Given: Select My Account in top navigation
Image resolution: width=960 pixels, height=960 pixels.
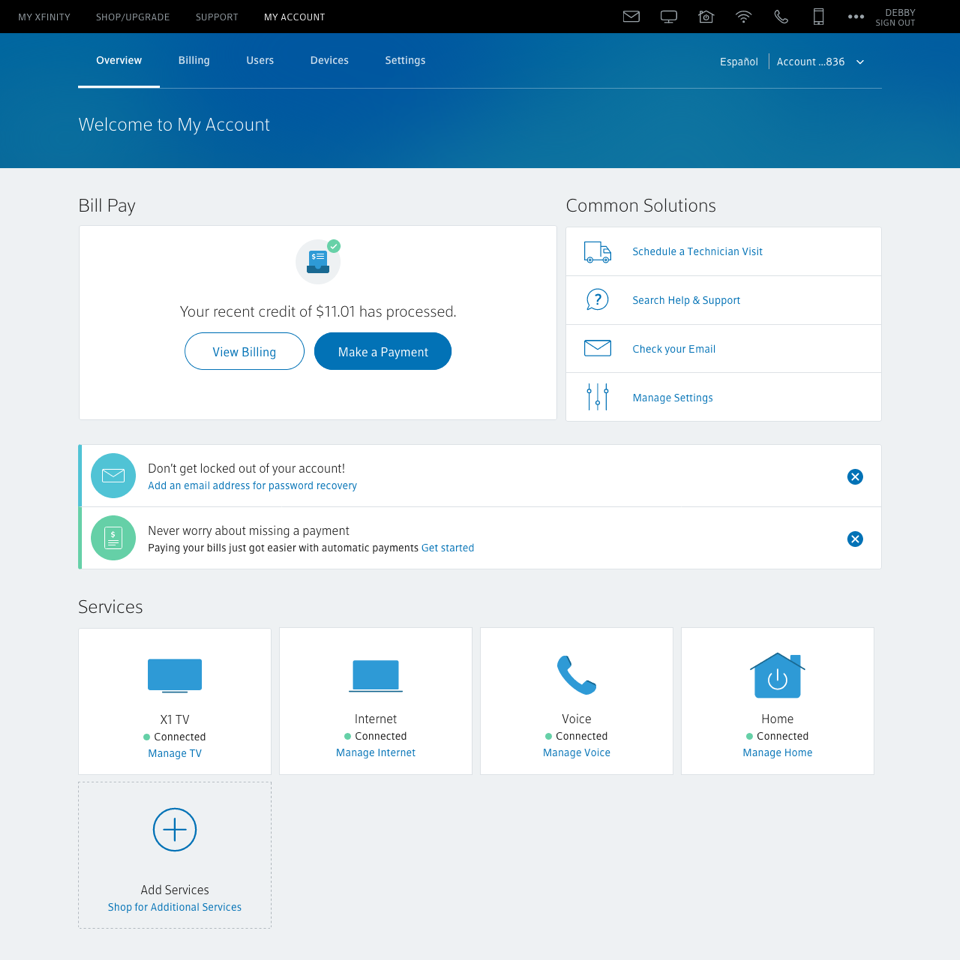Looking at the screenshot, I should click(x=294, y=17).
